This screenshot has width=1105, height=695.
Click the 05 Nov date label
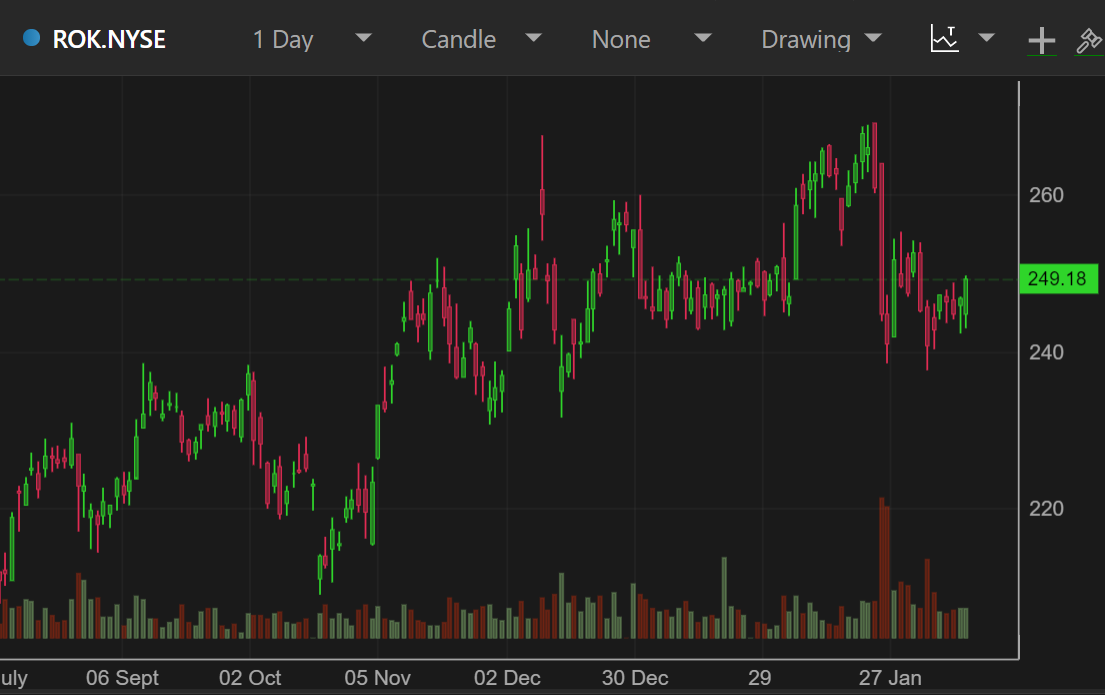378,678
